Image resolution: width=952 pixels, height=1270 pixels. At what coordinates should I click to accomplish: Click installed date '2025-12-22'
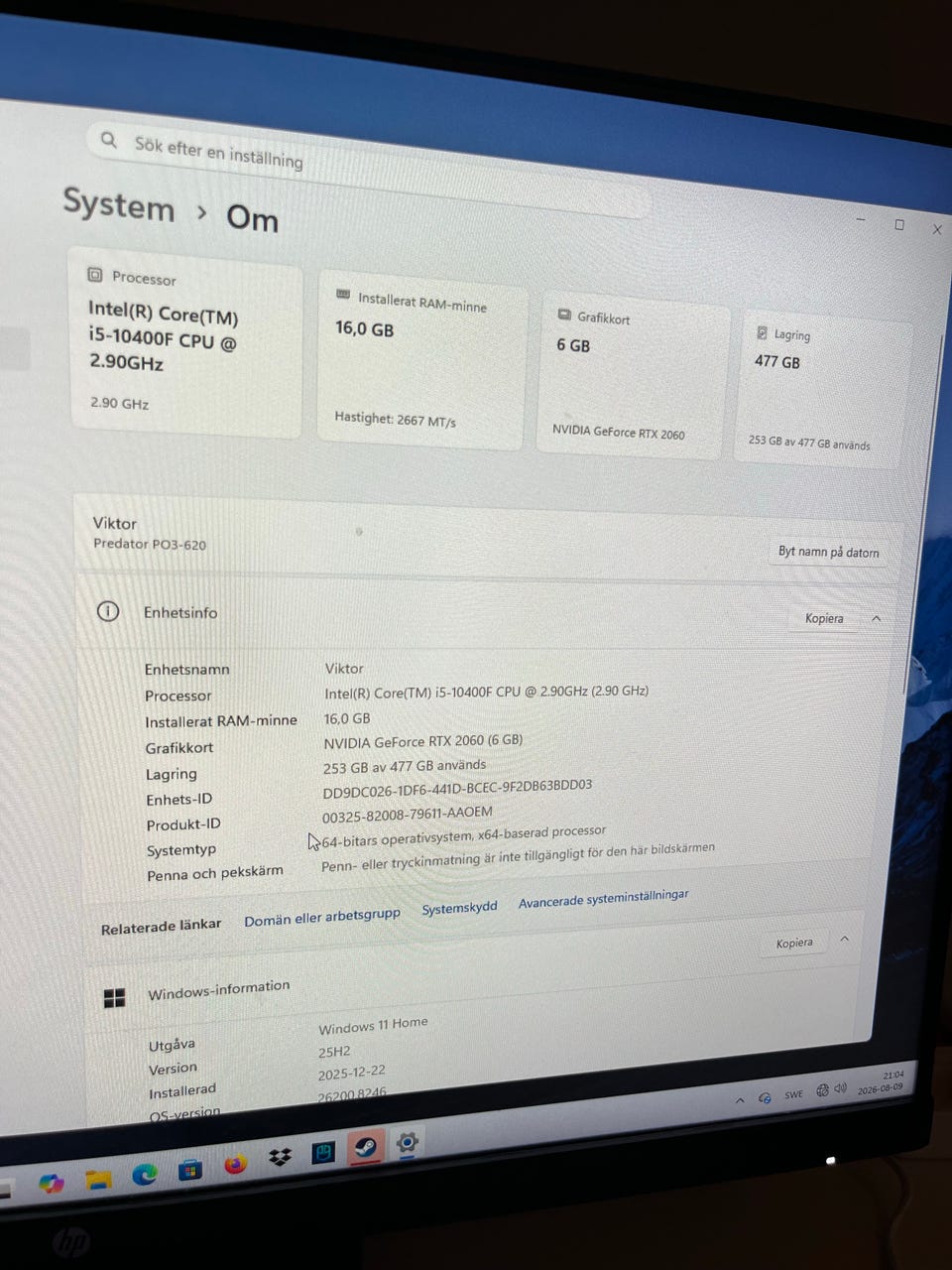352,1073
